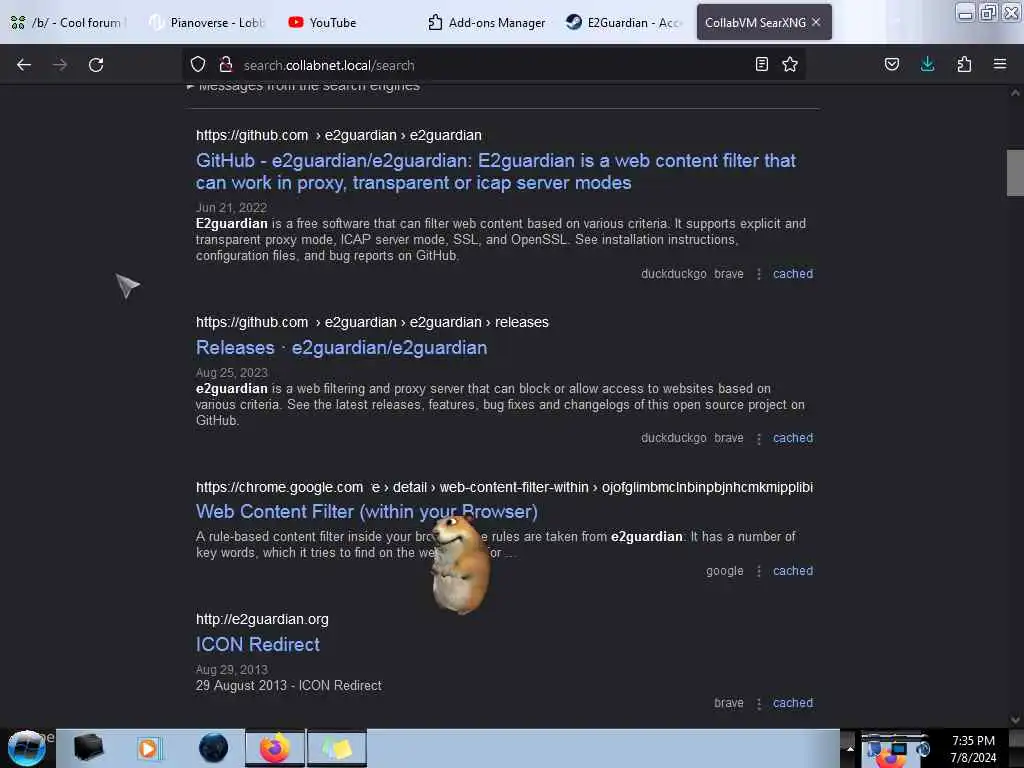Switch to the Add-ons Manager tab
This screenshot has height=768, width=1024.
487,22
